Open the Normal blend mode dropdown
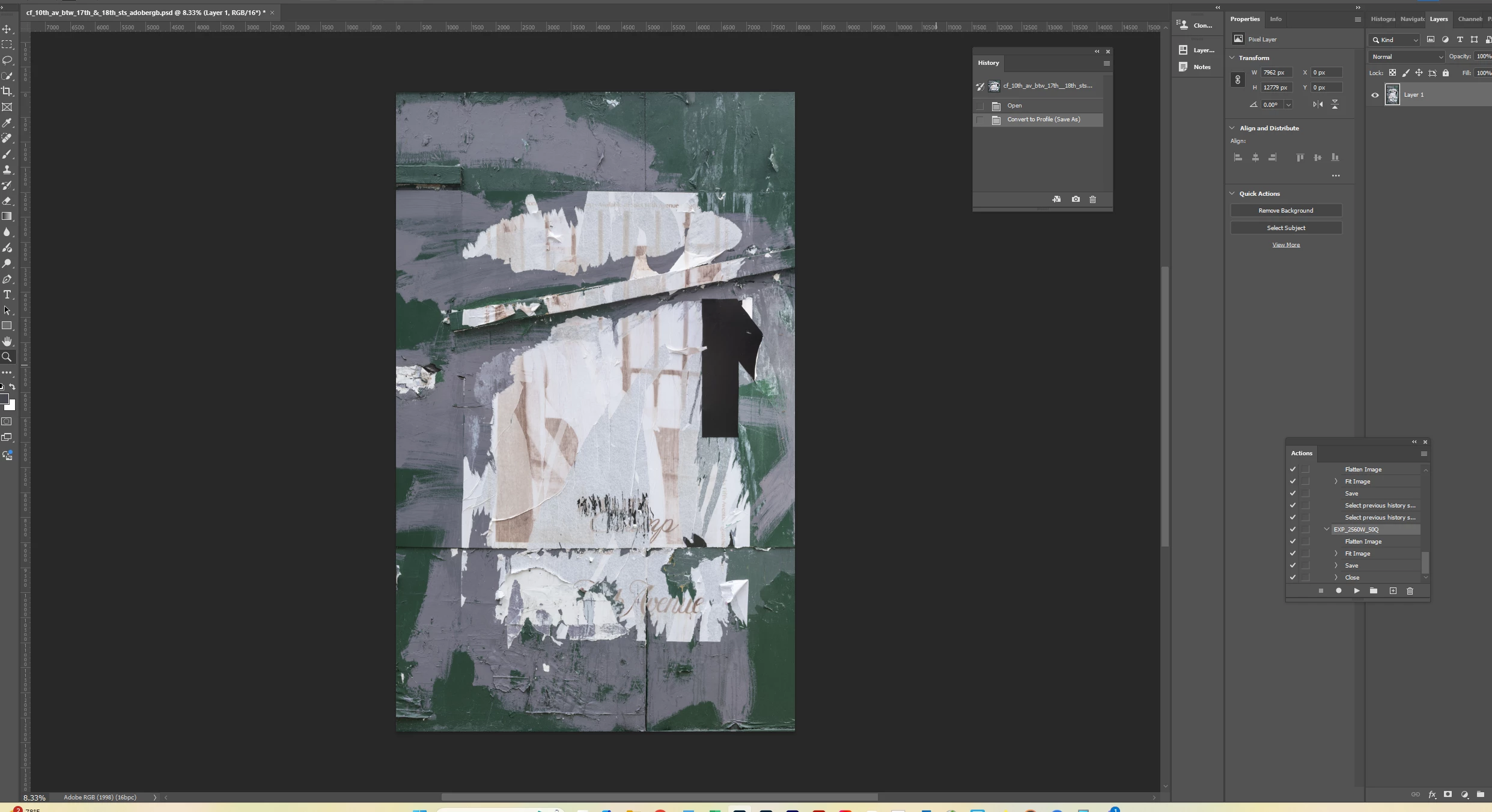This screenshot has width=1492, height=812. tap(1405, 56)
